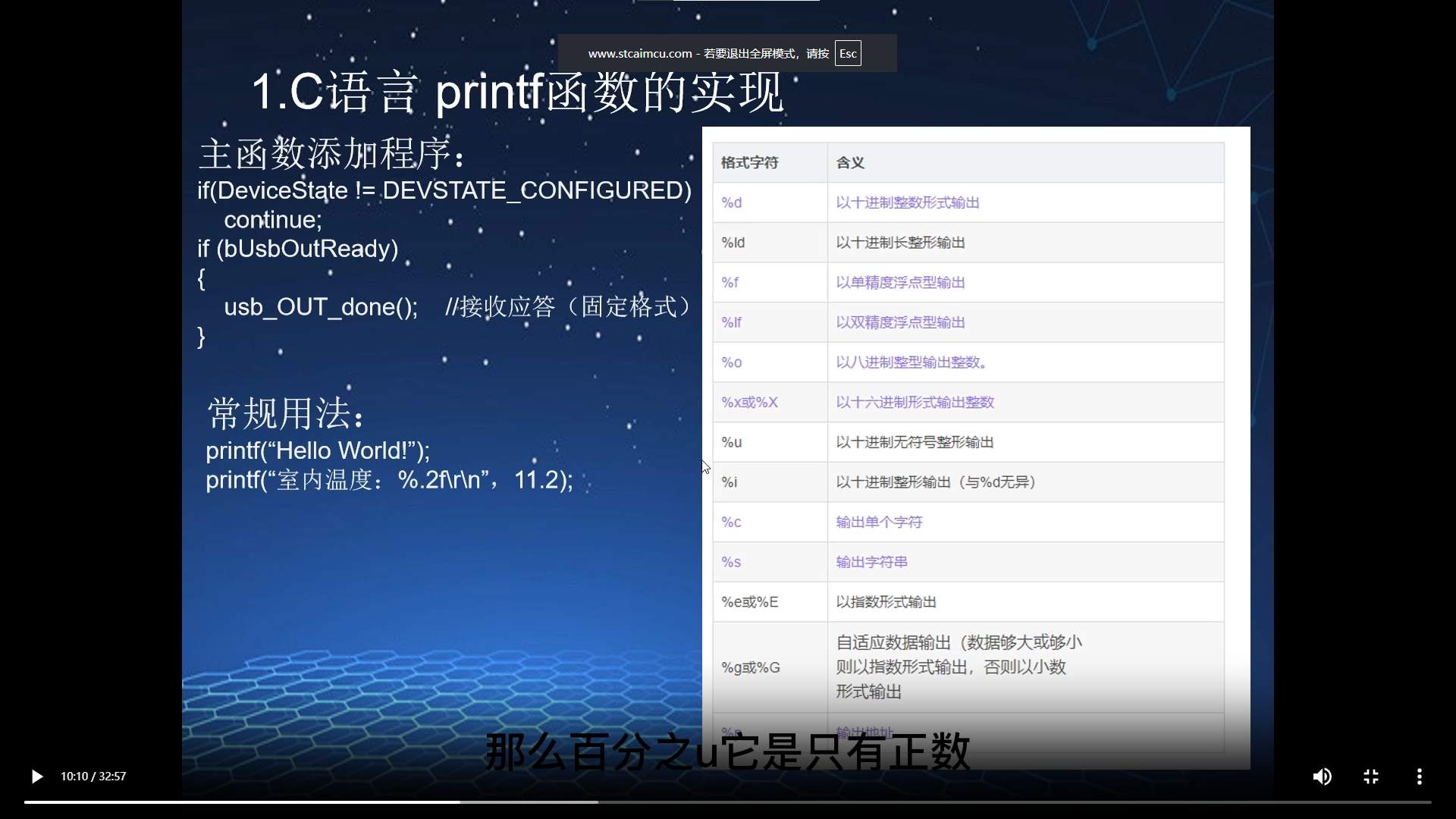Click the %u format cell

click(x=770, y=442)
